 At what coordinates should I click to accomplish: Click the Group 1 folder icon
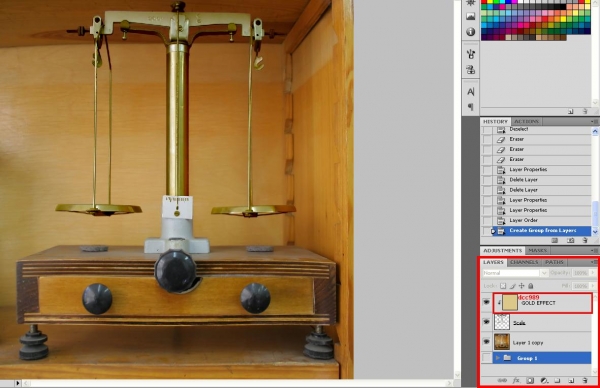pos(507,358)
